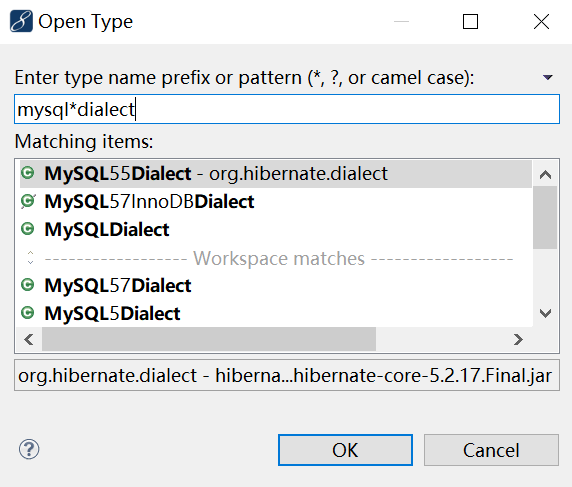Viewport: 572px width, 487px height.
Task: Click the vertical scrollbar thumb
Action: (545, 217)
